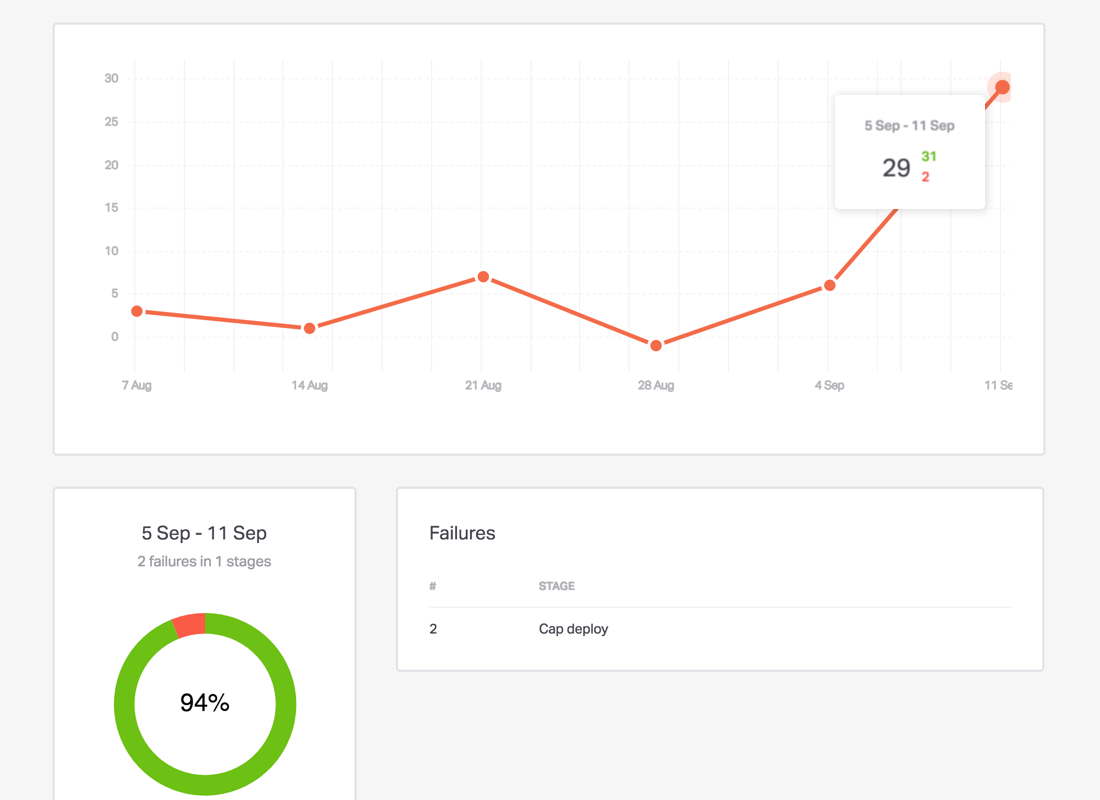This screenshot has height=800, width=1100.
Task: Click the Failures panel title
Action: [x=462, y=533]
